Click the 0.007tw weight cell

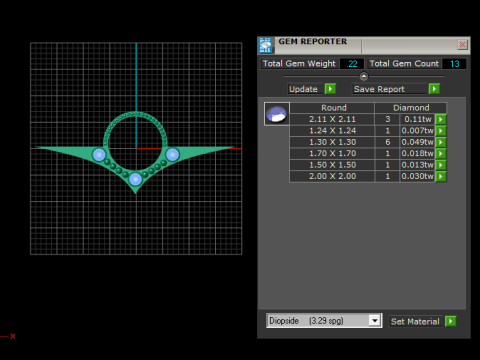pos(417,131)
